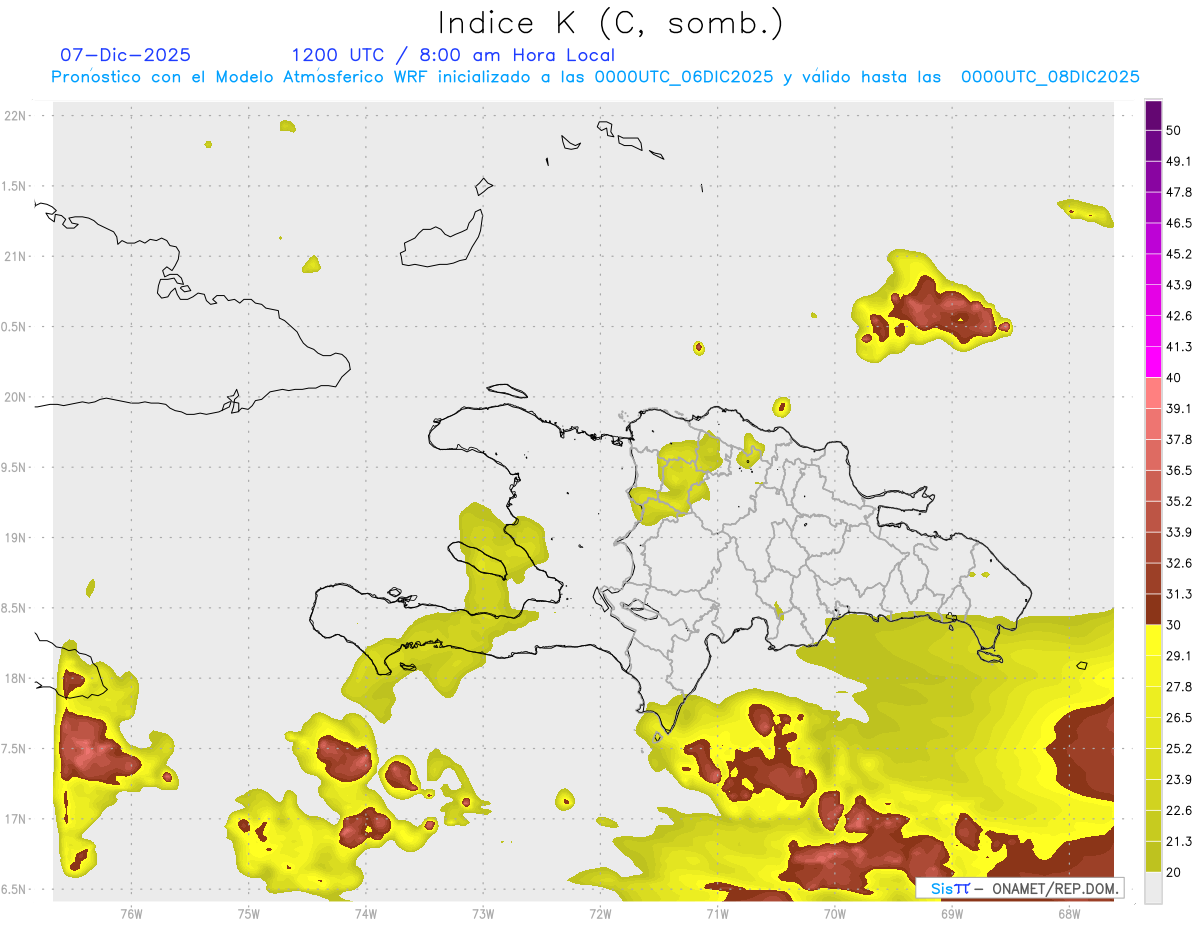Click the longitude axis label "72W"
This screenshot has width=1200, height=927.
point(600,913)
